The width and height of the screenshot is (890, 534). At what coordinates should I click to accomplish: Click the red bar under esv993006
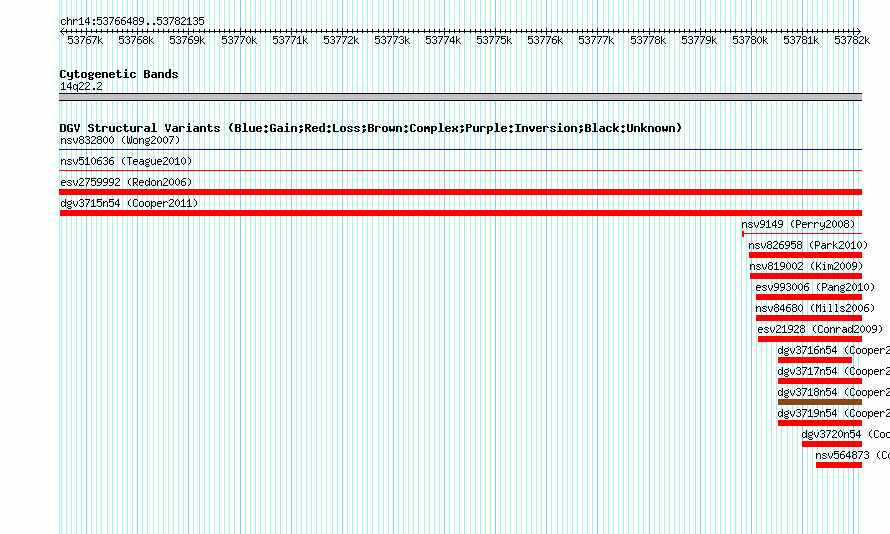point(809,297)
